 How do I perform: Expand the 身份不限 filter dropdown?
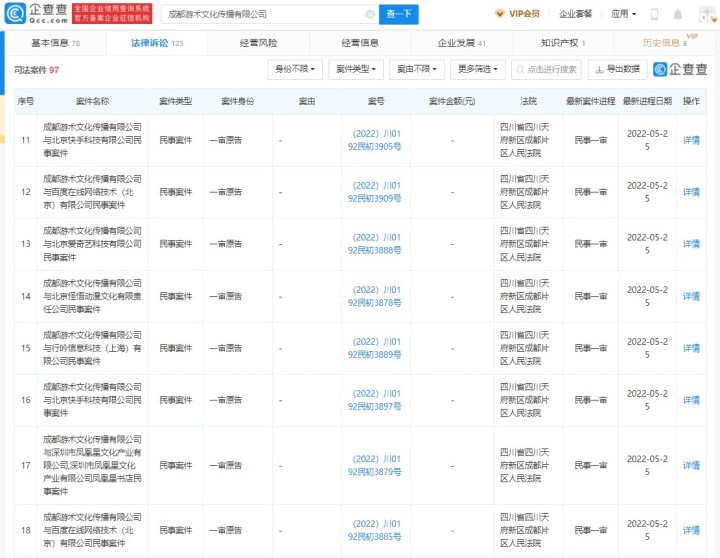(x=295, y=69)
